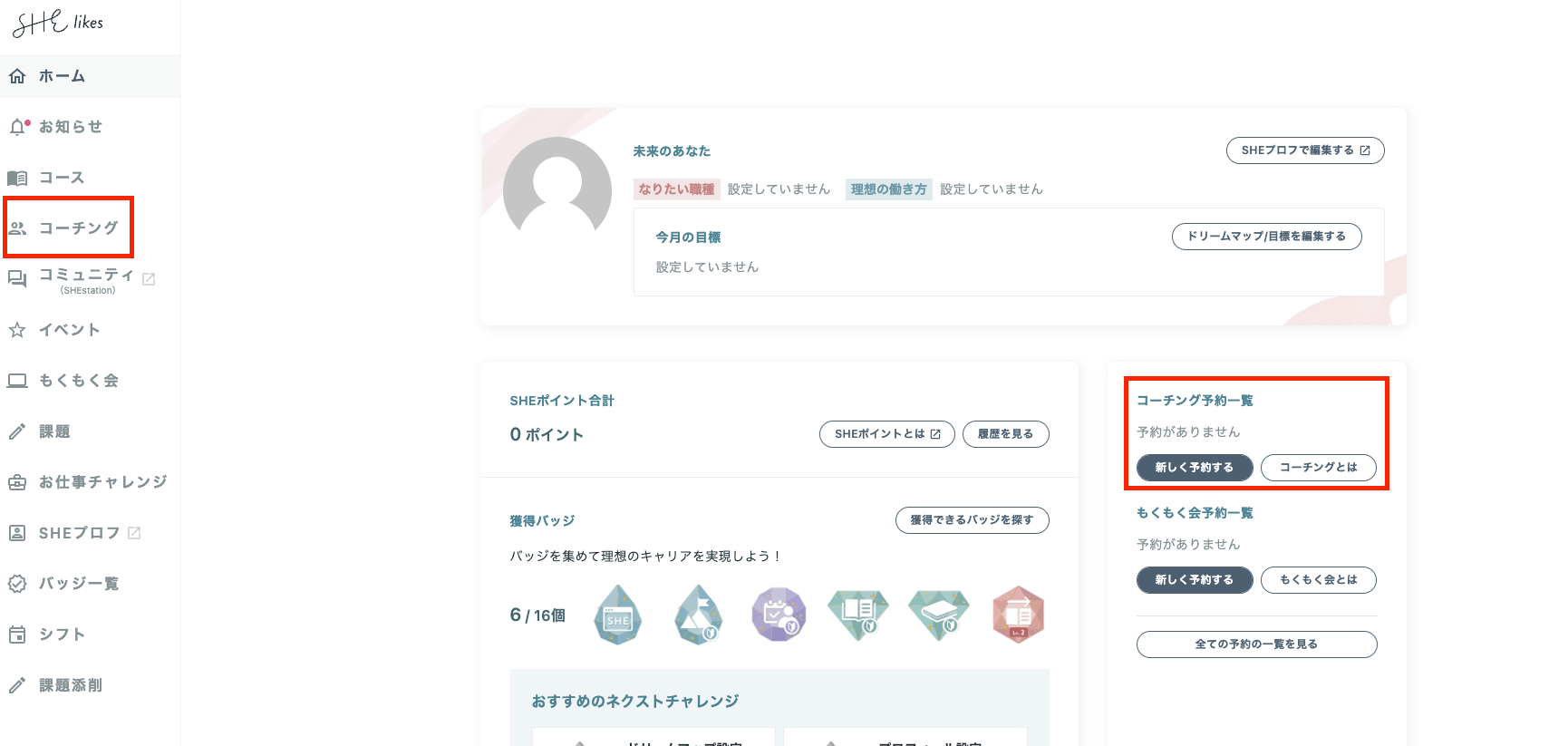Click the コーチングとは button
1568x746 pixels.
[1319, 468]
